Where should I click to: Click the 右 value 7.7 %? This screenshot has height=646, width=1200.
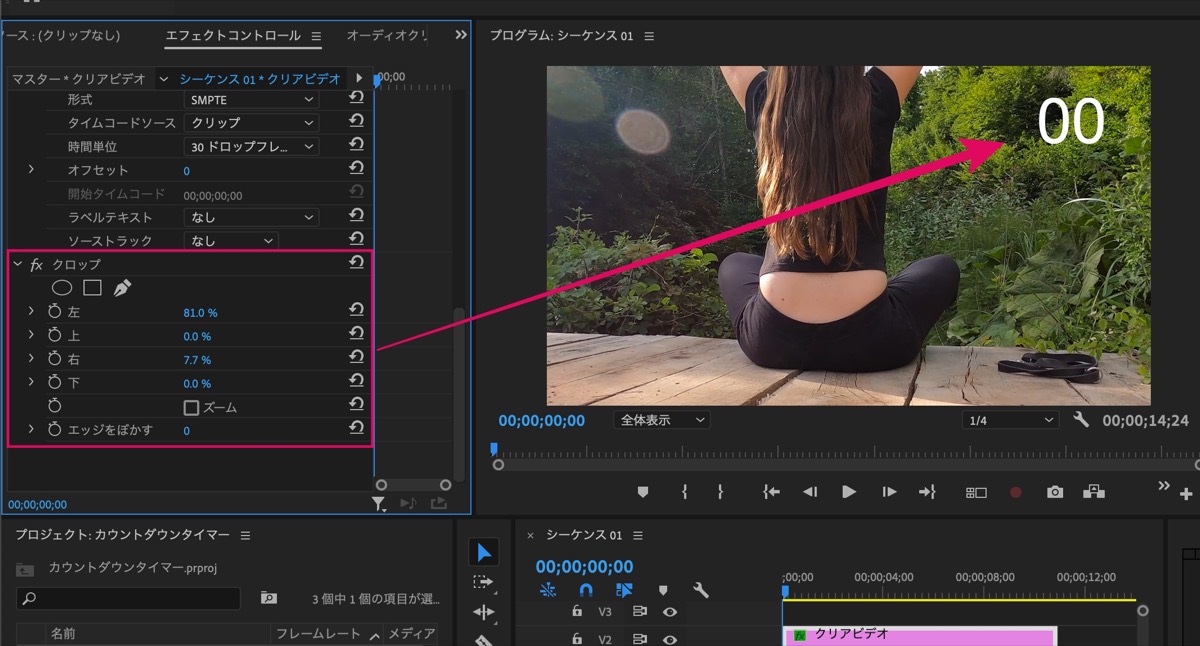197,359
